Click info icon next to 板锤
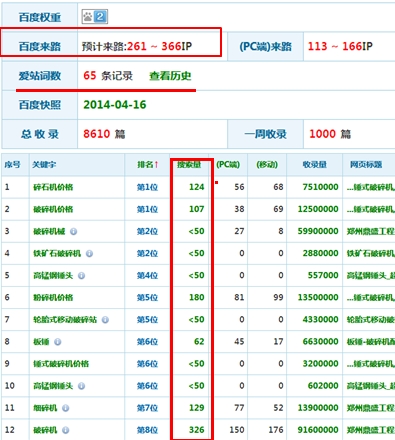The height and width of the screenshot is (440, 395). 58,342
